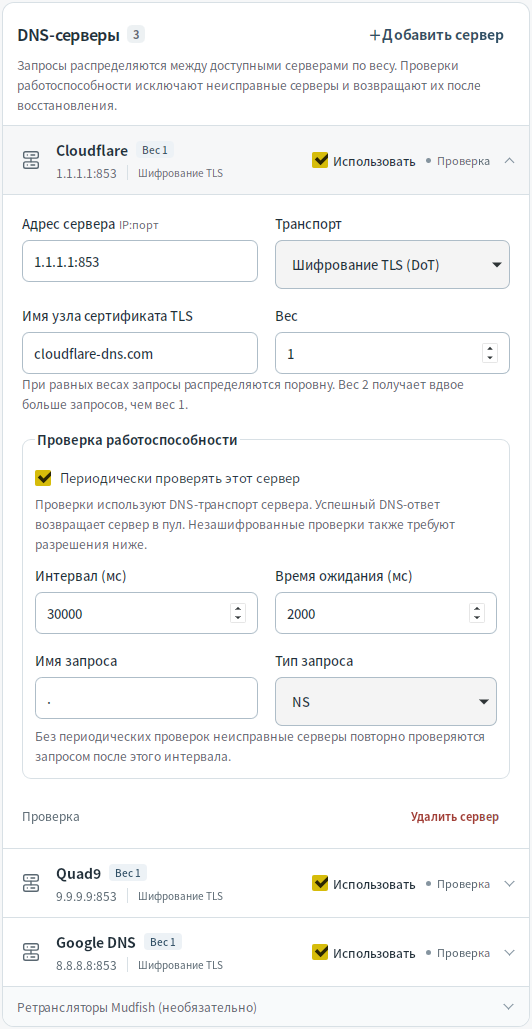This screenshot has width=532, height=1029.
Task: Click the Cloudflare server icon
Action: pyautogui.click(x=31, y=160)
